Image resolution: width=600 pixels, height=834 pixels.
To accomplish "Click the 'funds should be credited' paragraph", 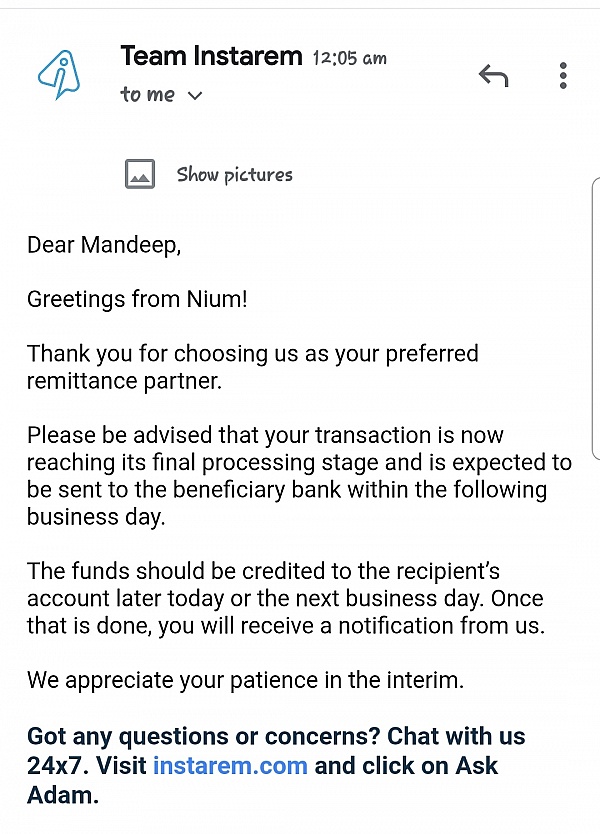I will pos(286,598).
